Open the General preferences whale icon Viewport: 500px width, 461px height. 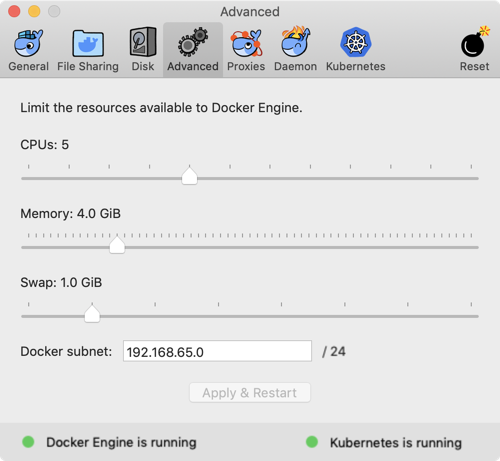point(29,43)
